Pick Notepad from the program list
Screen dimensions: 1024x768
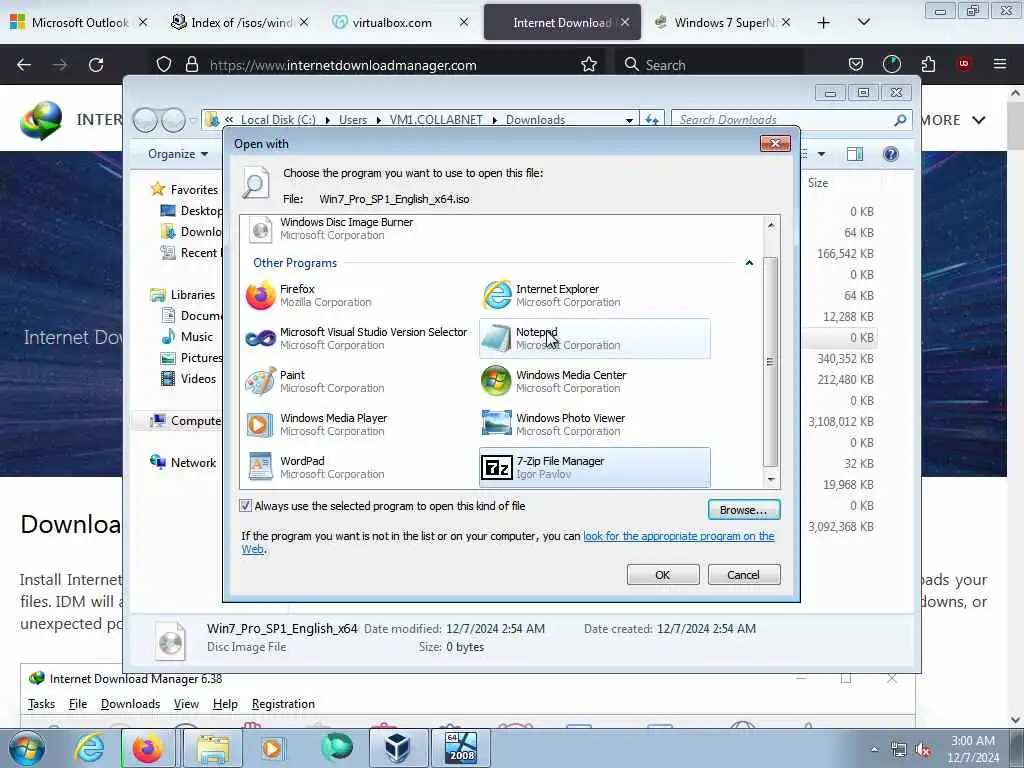594,338
